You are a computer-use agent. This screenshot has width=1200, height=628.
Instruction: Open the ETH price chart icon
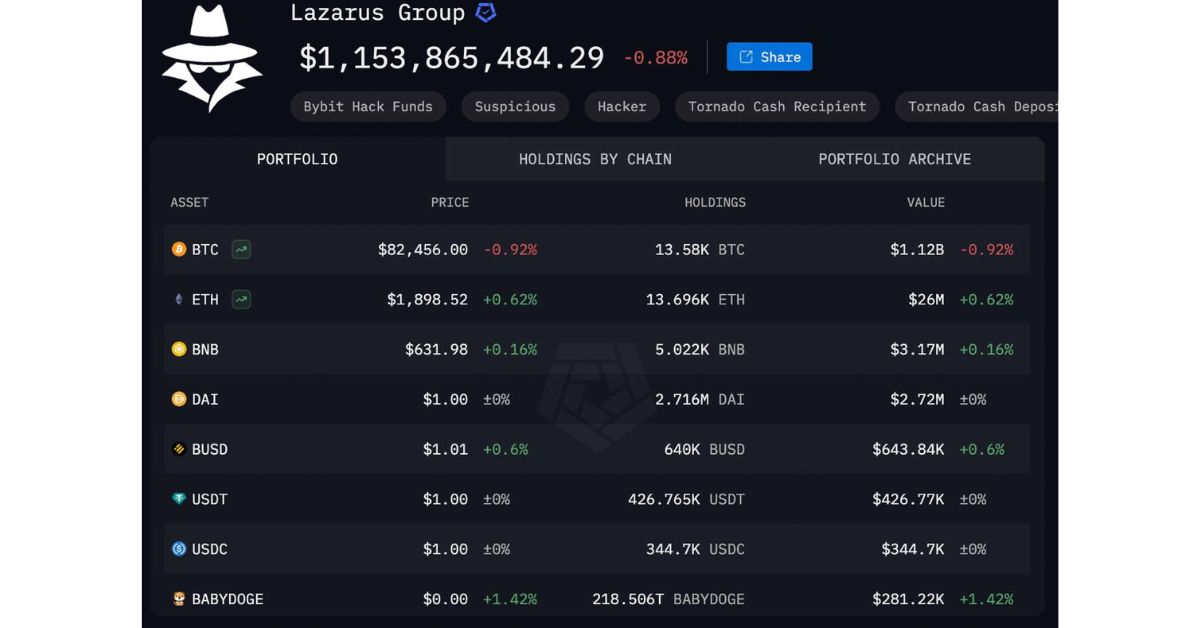pyautogui.click(x=241, y=299)
